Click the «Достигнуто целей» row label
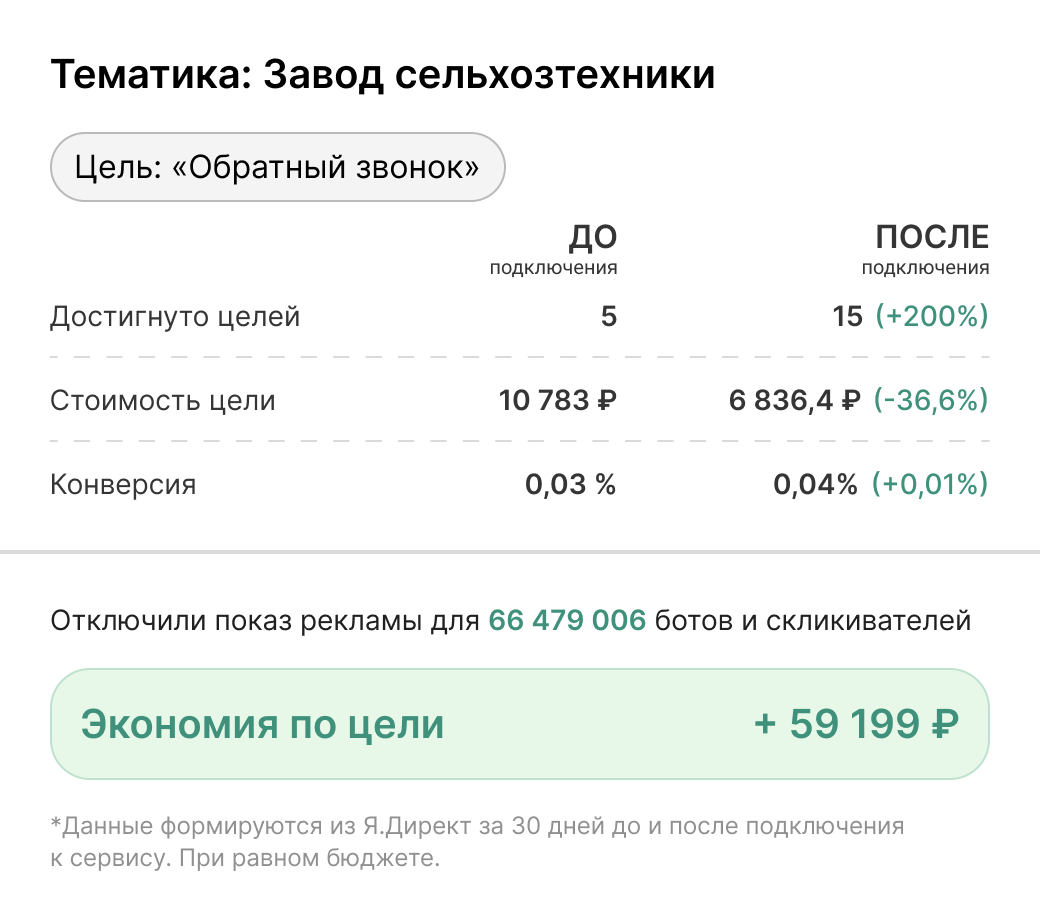 click(x=175, y=318)
